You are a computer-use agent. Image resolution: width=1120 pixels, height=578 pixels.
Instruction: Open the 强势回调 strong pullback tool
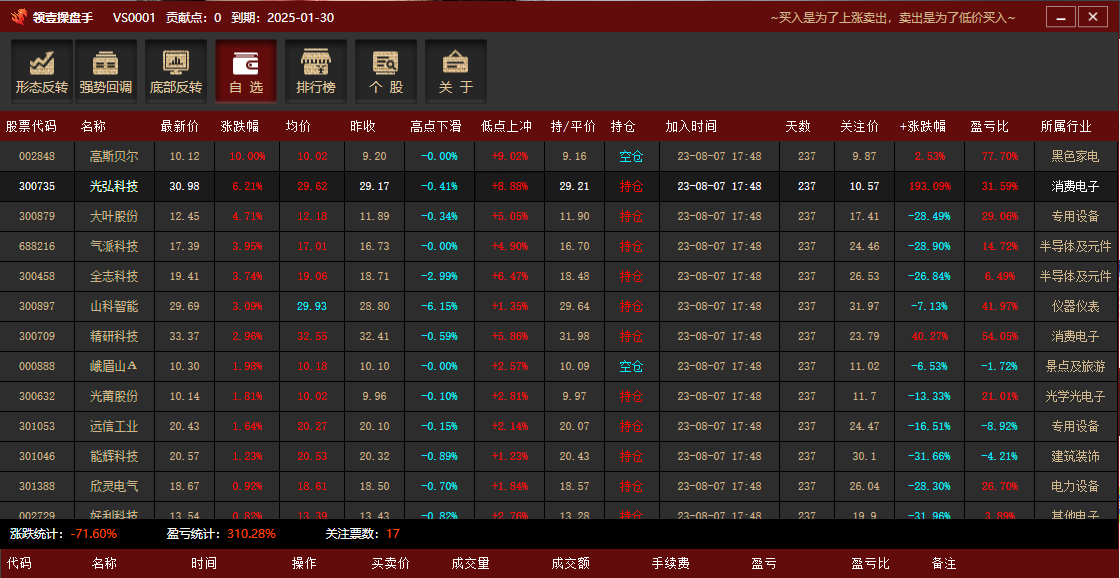click(x=106, y=71)
